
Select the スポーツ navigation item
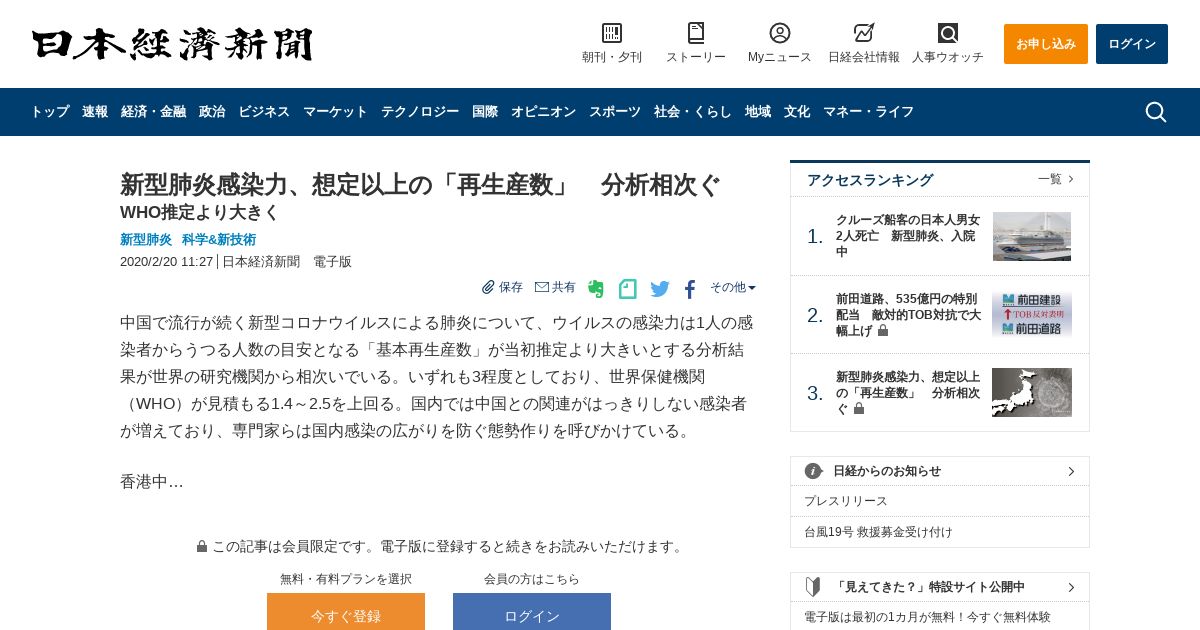(x=615, y=112)
